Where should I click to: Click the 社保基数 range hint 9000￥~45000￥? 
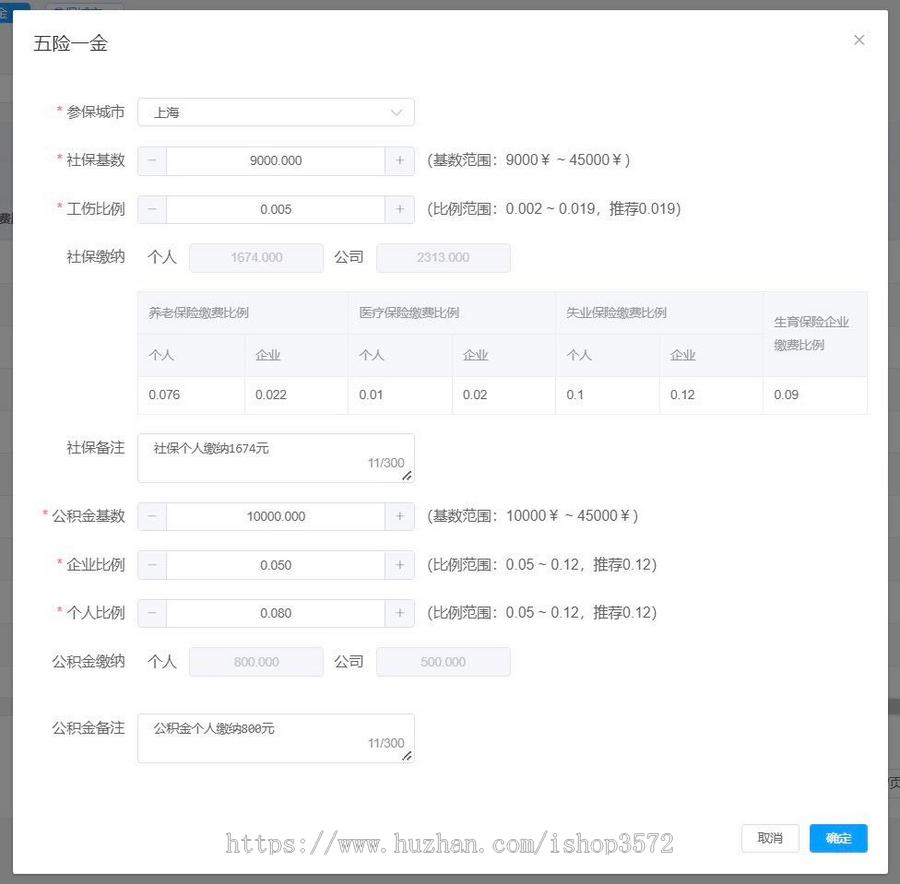(528, 160)
